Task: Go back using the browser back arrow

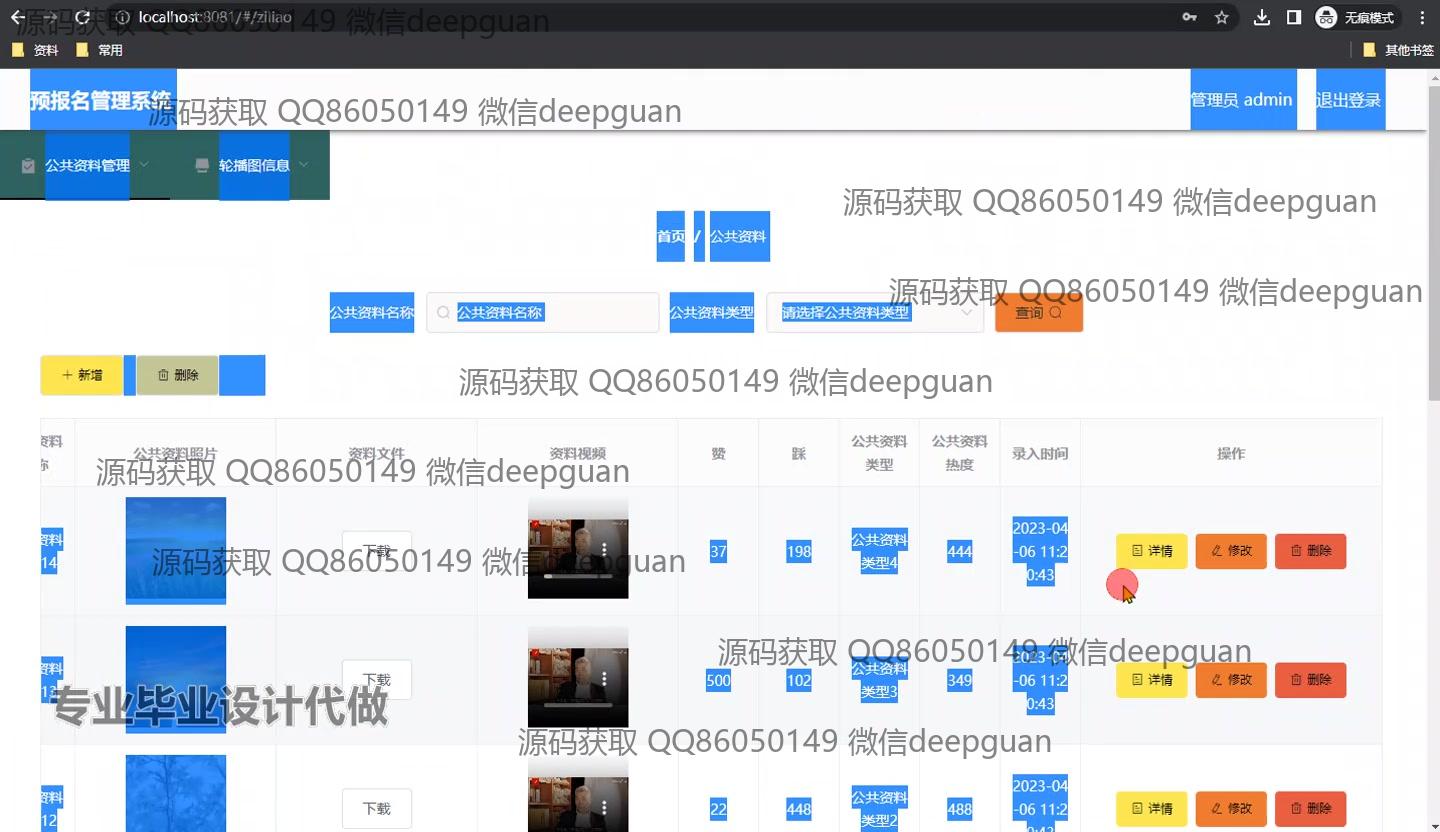Action: tap(17, 17)
